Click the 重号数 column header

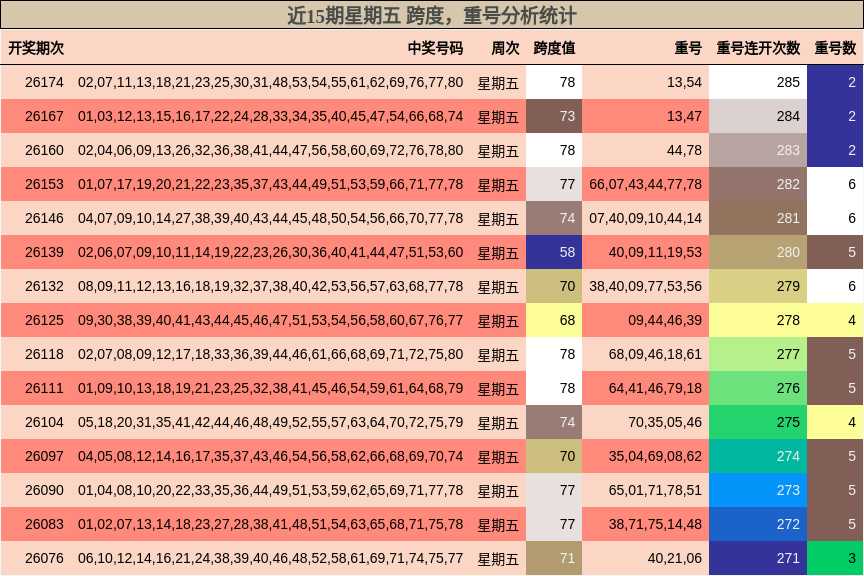pos(835,48)
